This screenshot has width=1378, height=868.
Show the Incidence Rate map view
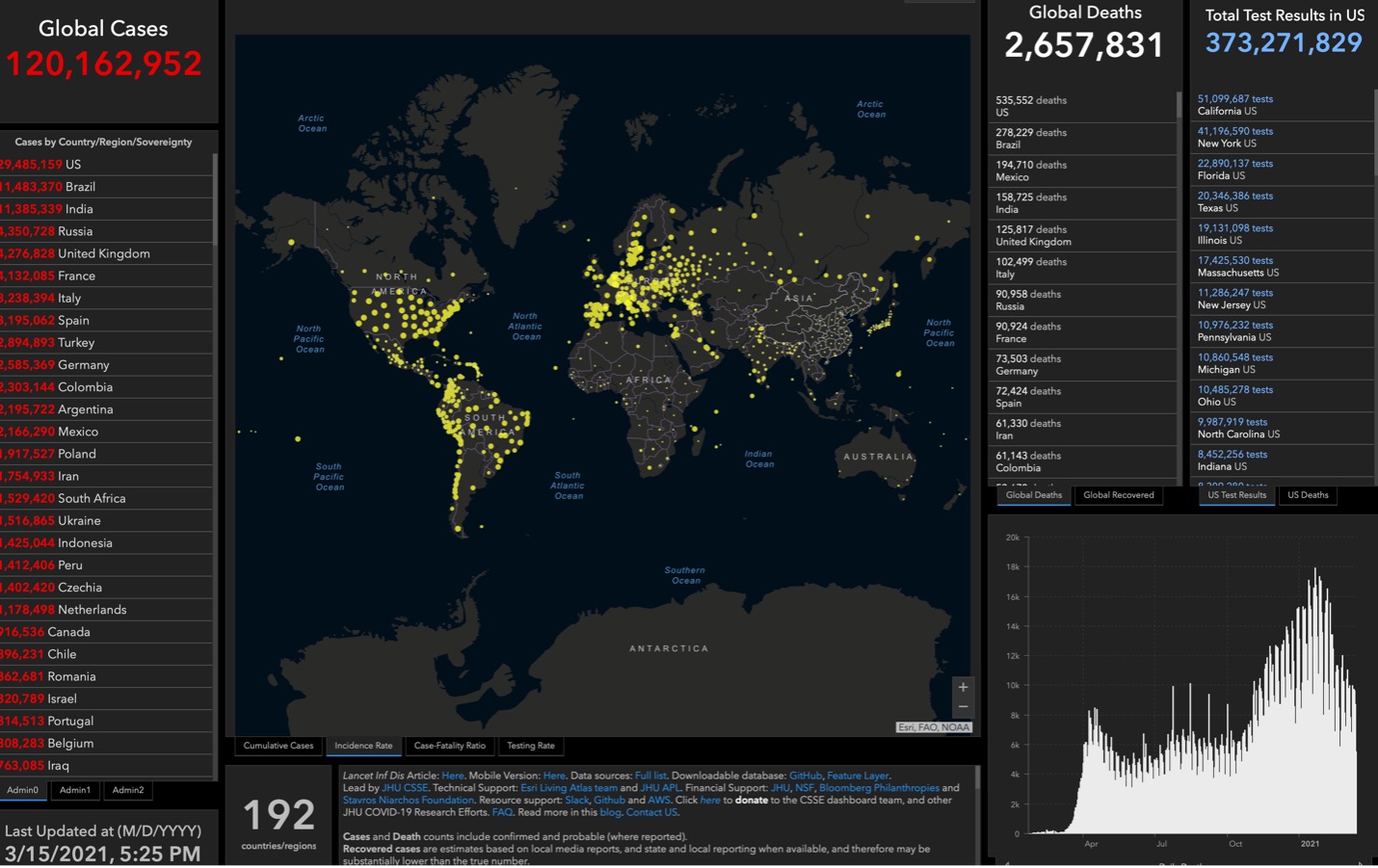[363, 746]
